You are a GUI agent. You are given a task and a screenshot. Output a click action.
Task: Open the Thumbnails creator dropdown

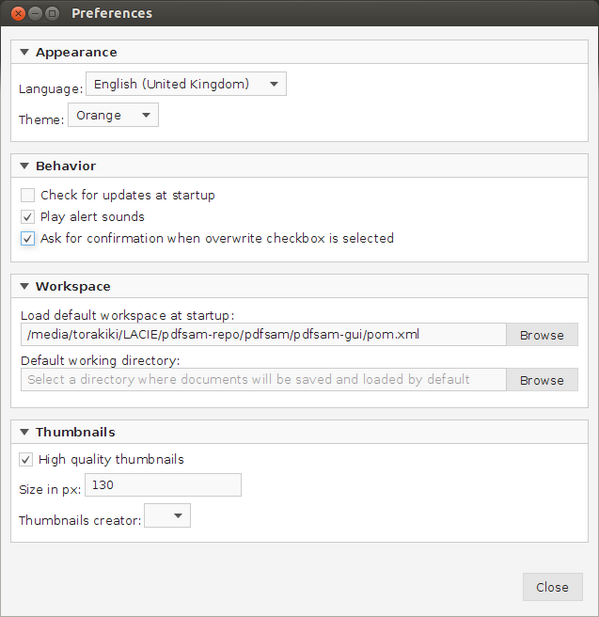[168, 515]
